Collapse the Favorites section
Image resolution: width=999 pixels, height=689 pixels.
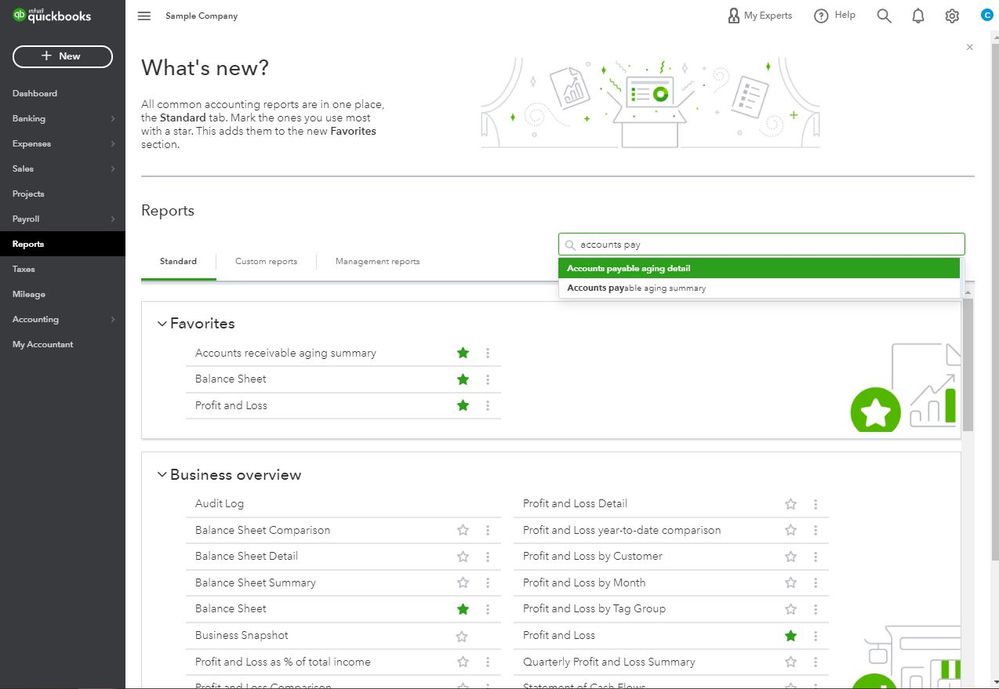162,324
